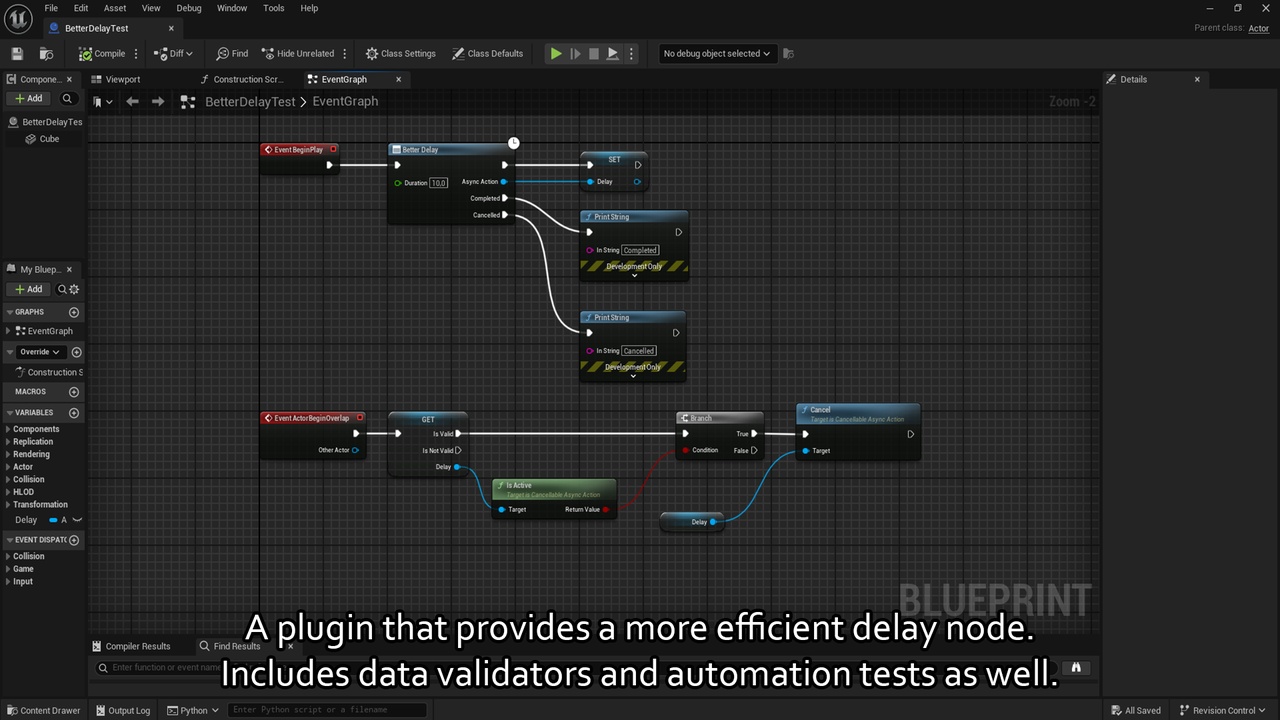Screen dimensions: 1280x720
Task: Open My Blueprint view options gear
Action: [74, 289]
